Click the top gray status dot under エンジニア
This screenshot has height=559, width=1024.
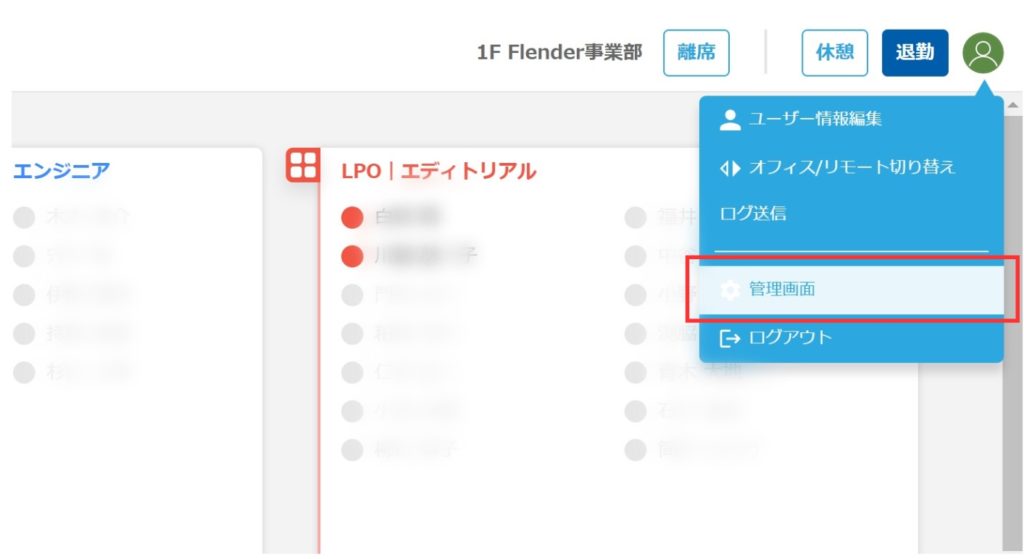click(25, 218)
